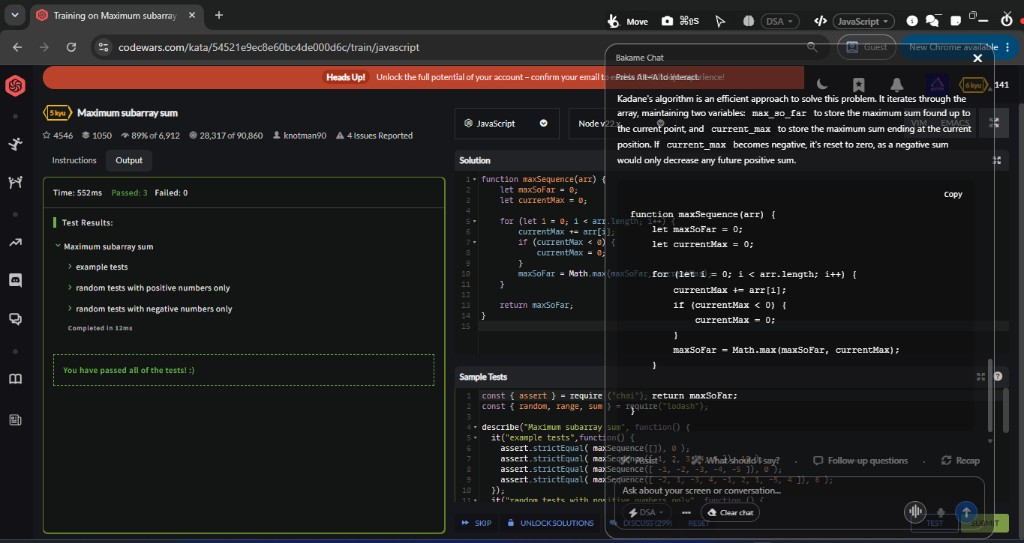Click the overlay info circle icon
The width and height of the screenshot is (1024, 543).
[912, 21]
